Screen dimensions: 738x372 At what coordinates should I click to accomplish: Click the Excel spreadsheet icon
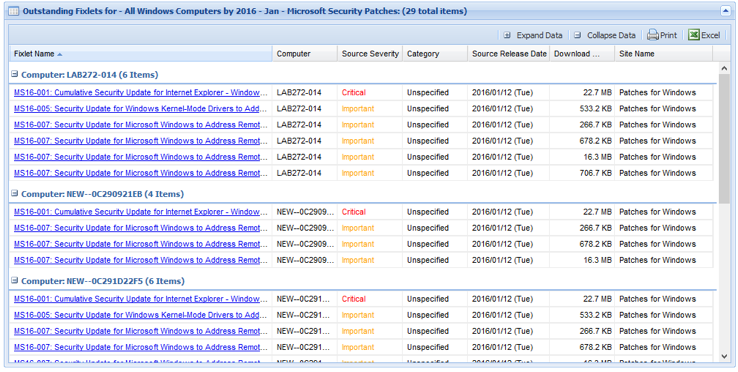click(694, 35)
